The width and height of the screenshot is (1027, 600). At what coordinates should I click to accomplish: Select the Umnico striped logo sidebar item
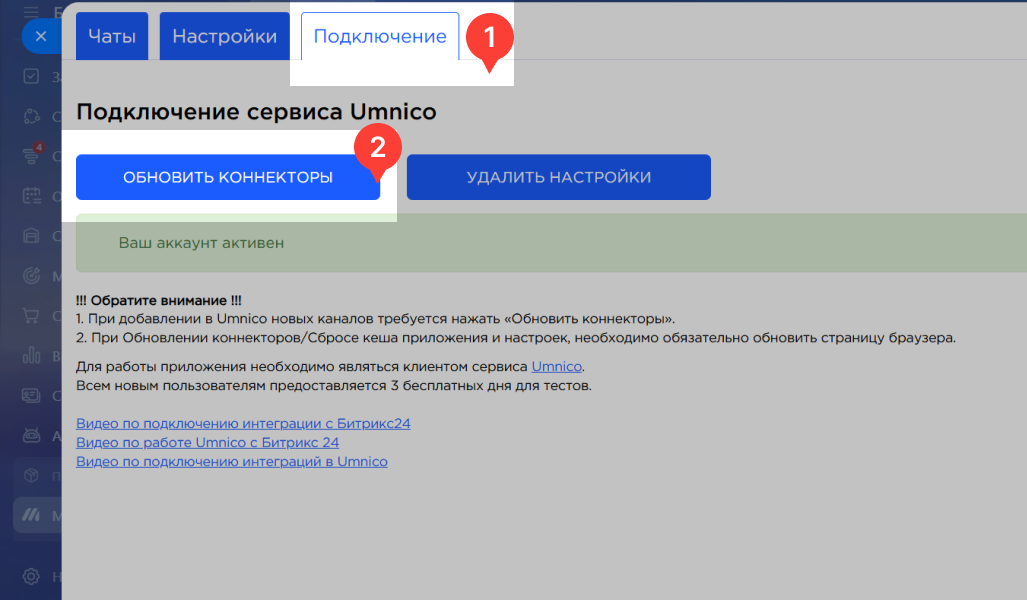(x=32, y=514)
